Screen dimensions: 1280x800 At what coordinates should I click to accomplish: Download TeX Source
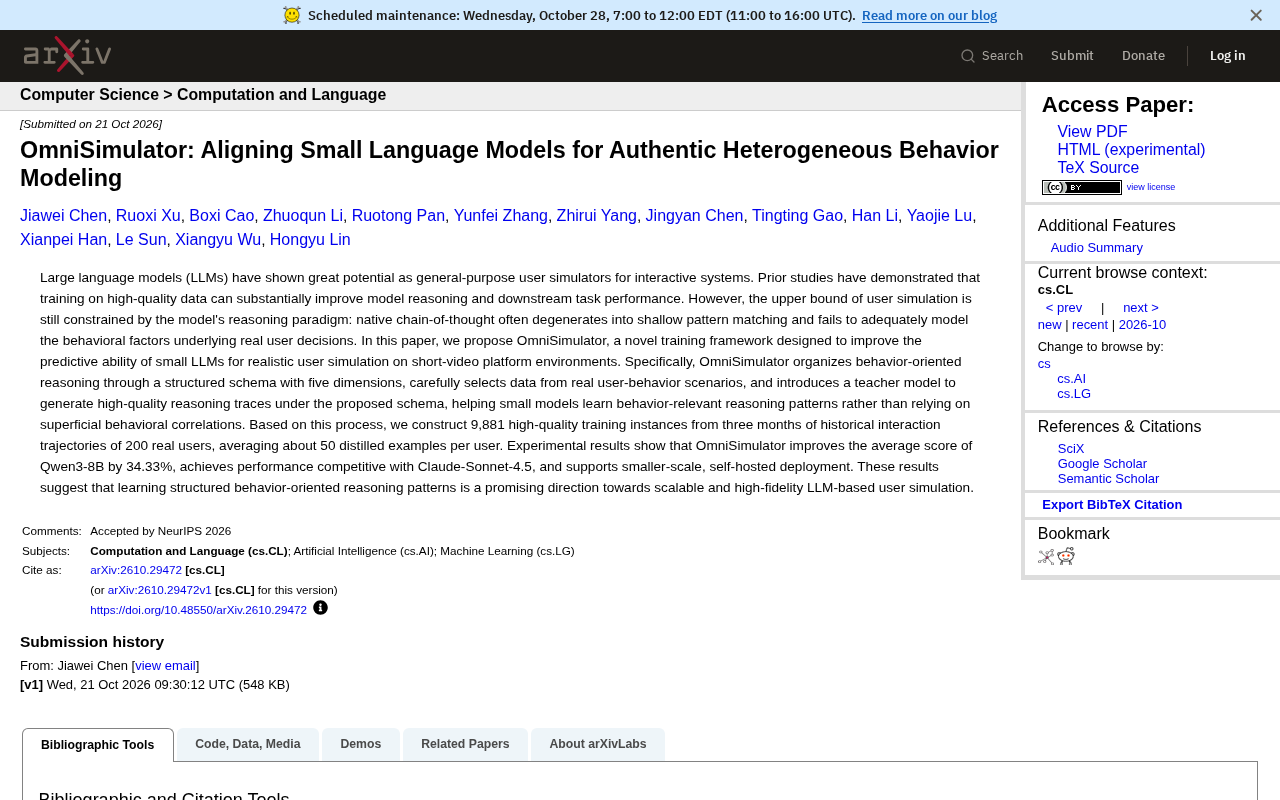pyautogui.click(x=1098, y=168)
